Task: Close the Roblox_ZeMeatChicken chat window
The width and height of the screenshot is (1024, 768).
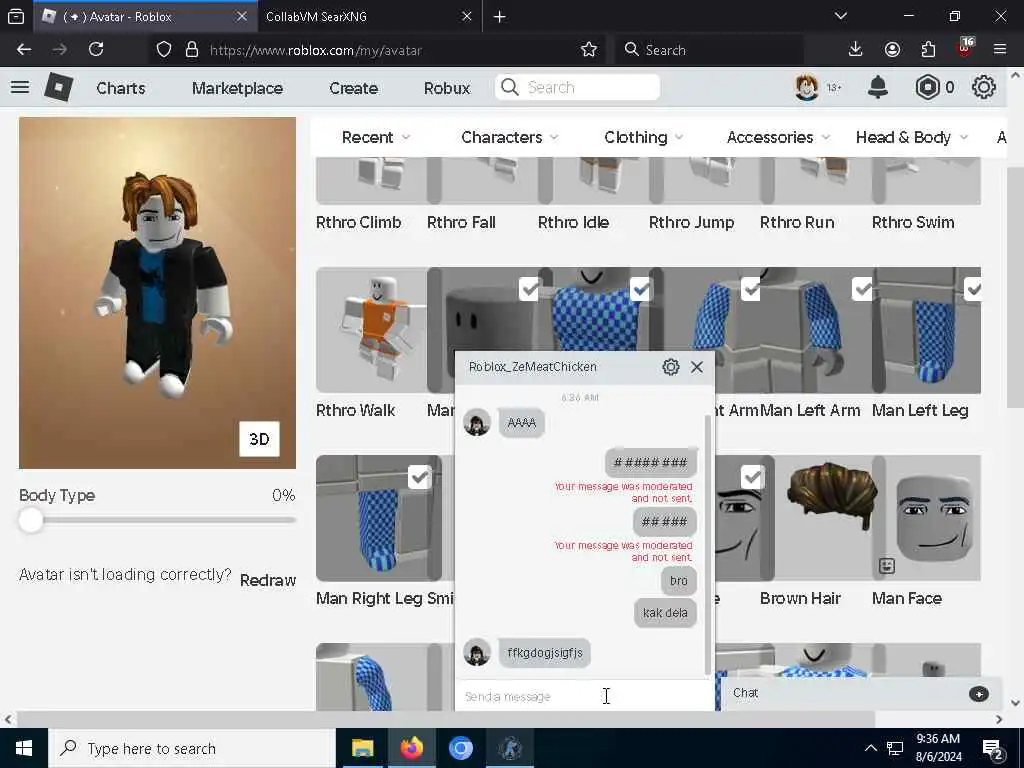Action: click(x=697, y=367)
